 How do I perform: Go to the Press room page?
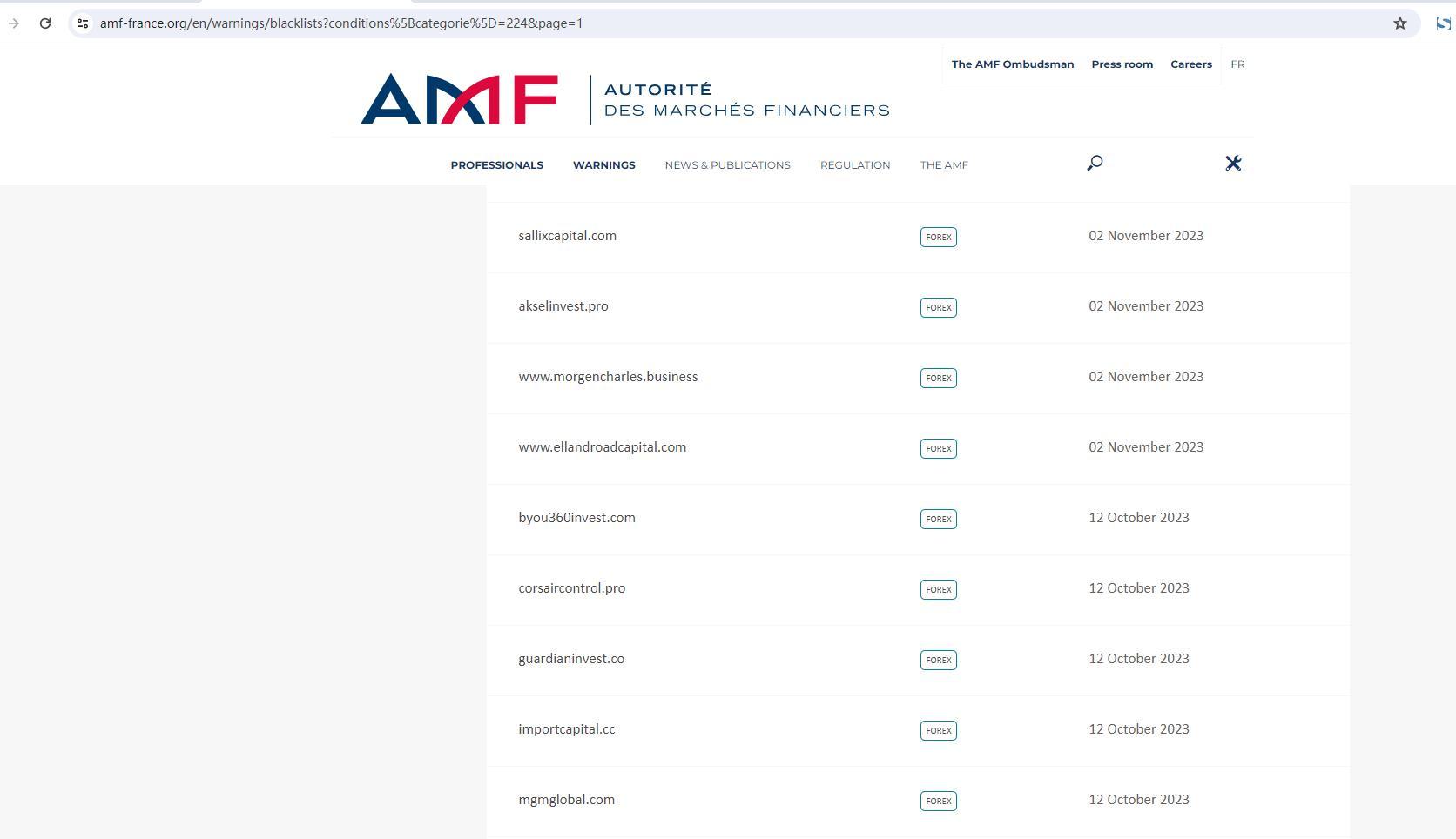click(x=1122, y=64)
